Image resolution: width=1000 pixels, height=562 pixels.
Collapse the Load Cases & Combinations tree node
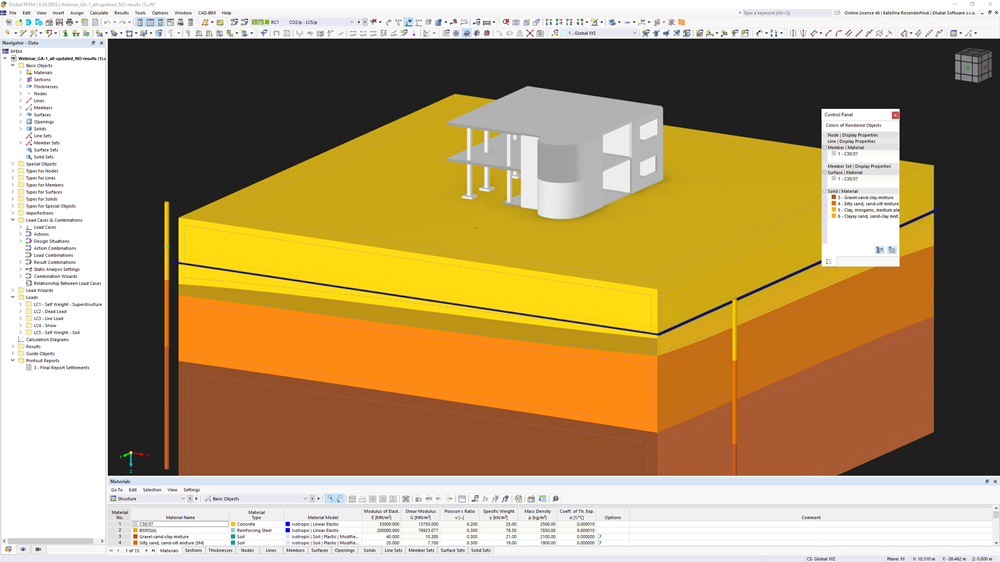[13, 220]
